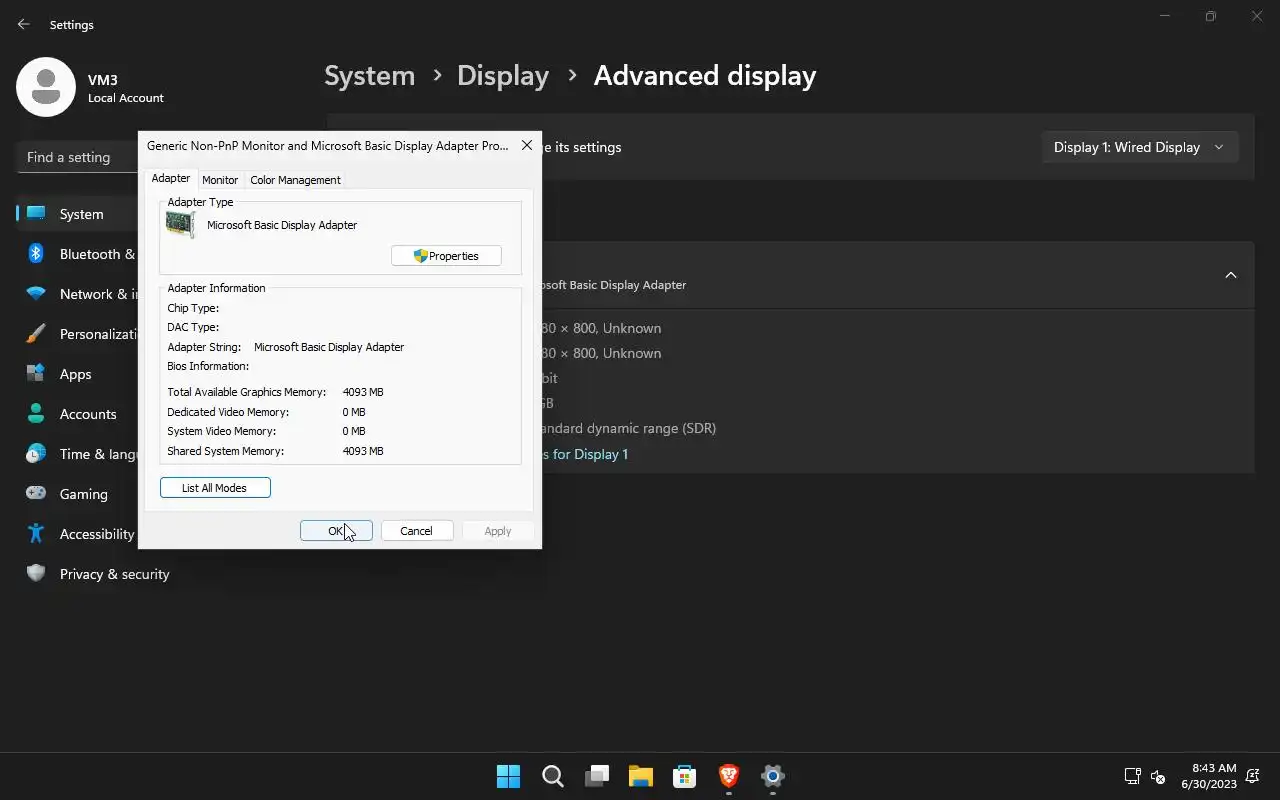The height and width of the screenshot is (800, 1280).
Task: Open File Explorer from taskbar
Action: [641, 776]
